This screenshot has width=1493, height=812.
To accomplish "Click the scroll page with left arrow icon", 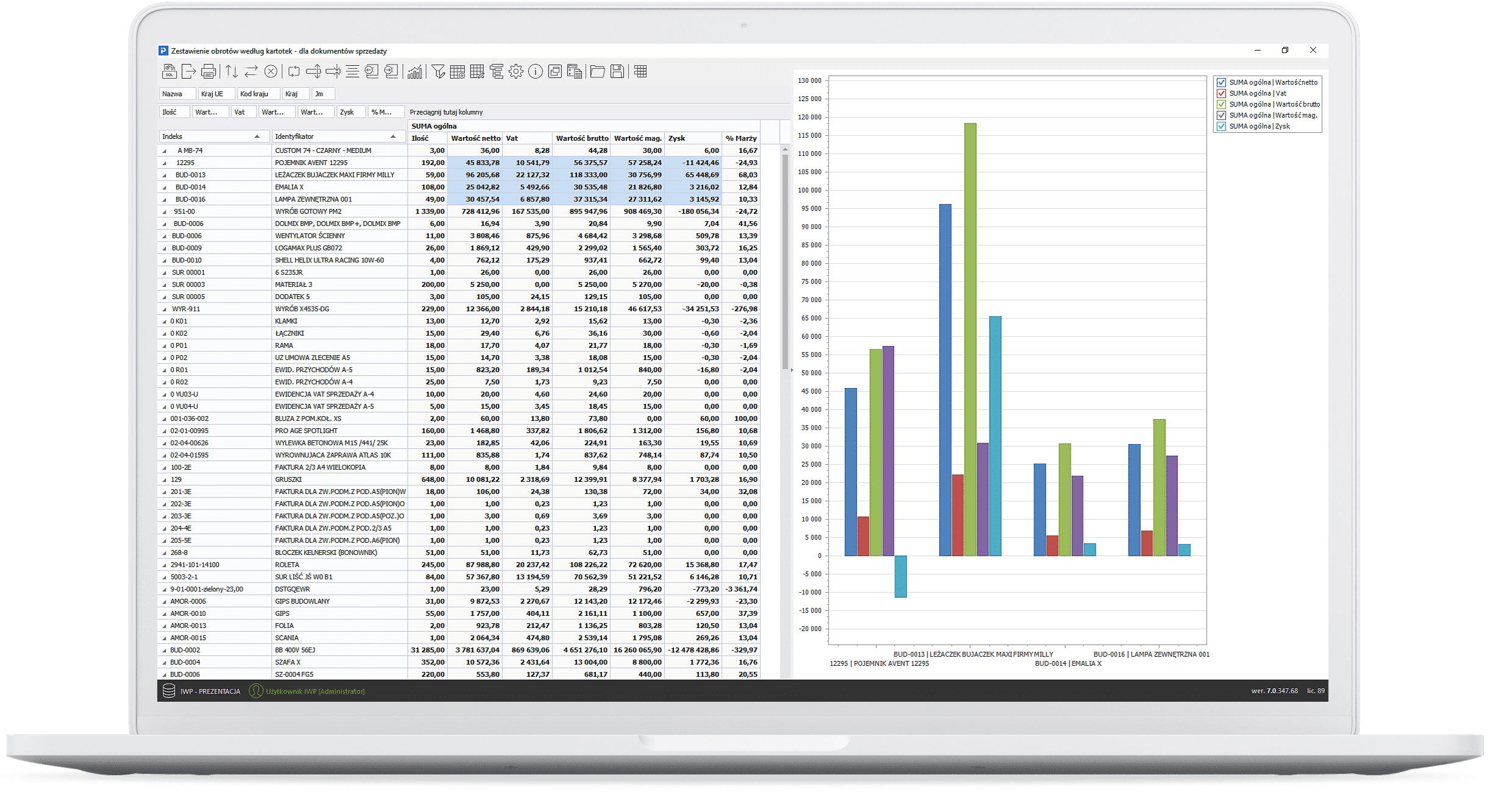I will (x=372, y=72).
